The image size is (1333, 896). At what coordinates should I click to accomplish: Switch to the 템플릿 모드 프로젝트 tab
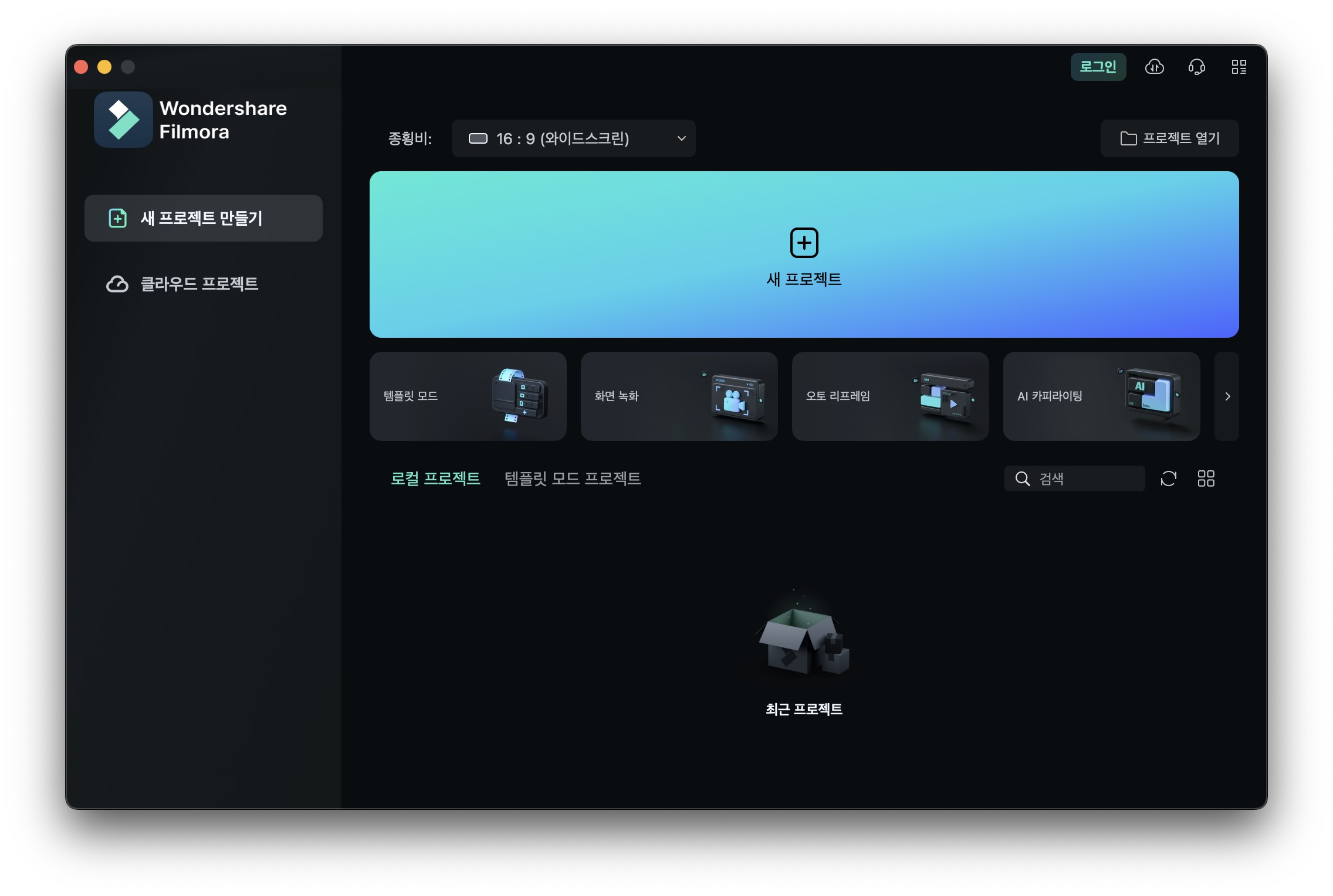[572, 478]
